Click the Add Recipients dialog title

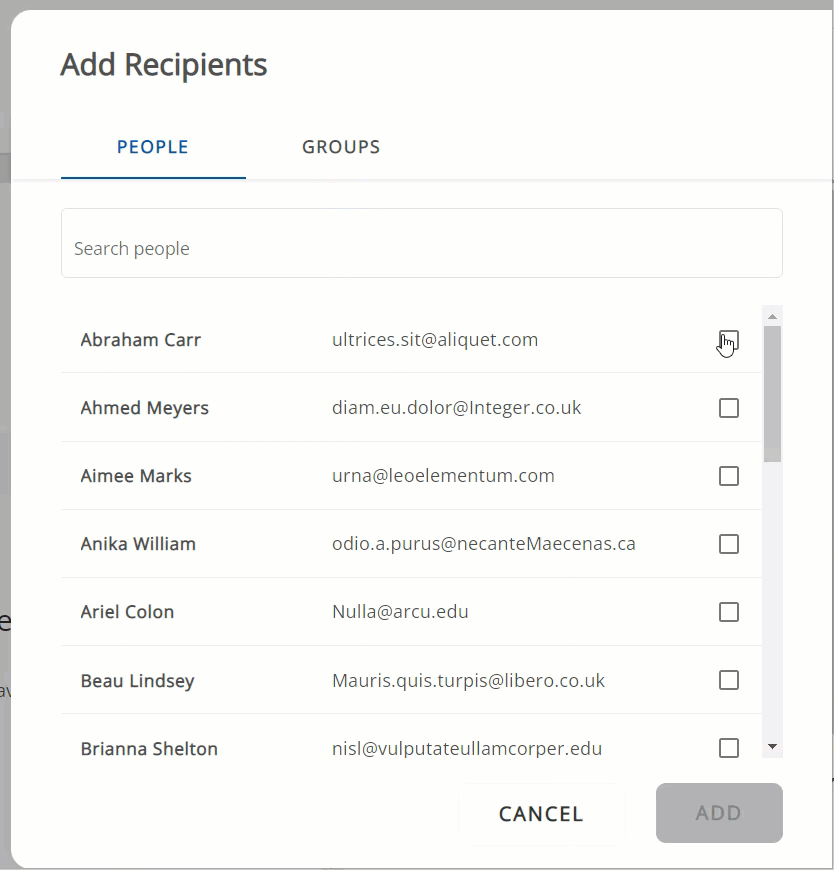click(x=163, y=65)
